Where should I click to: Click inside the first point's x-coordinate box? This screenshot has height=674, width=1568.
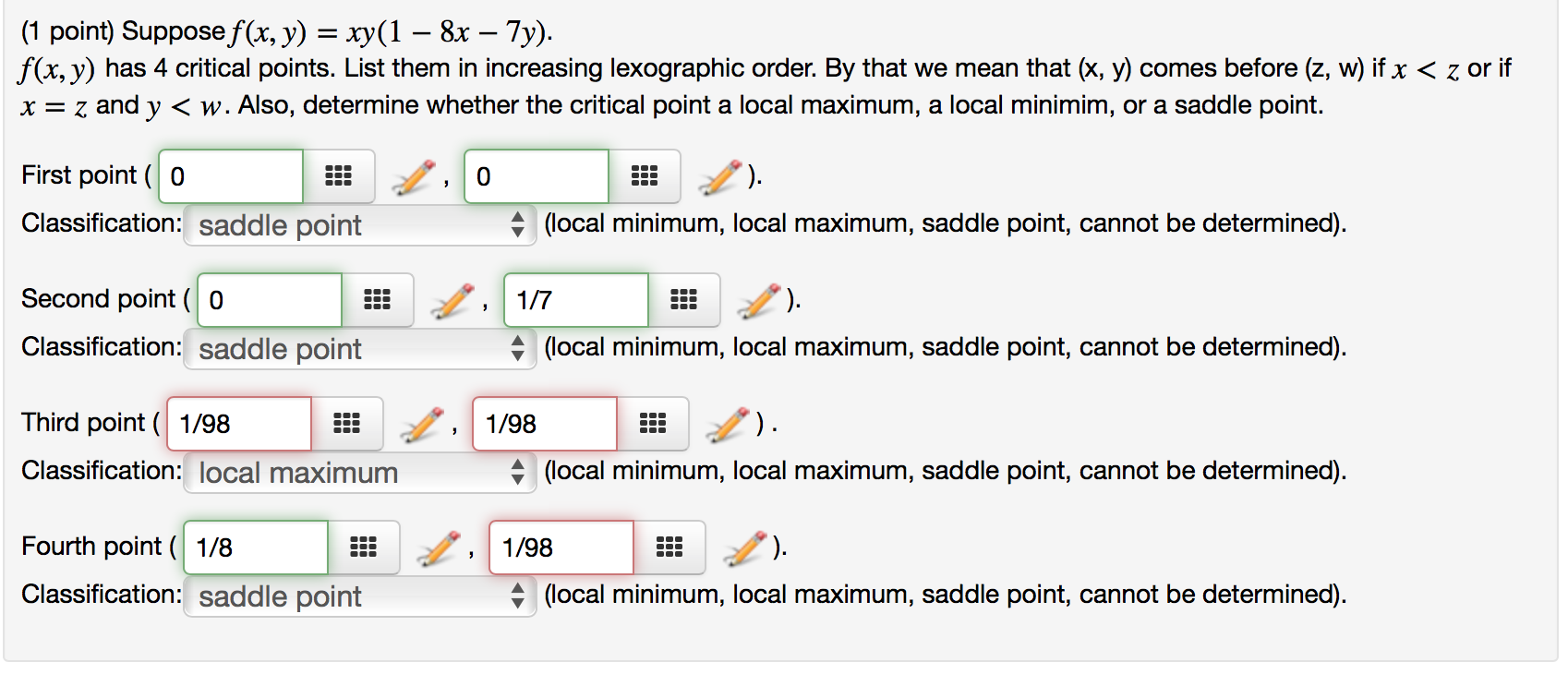point(229,175)
